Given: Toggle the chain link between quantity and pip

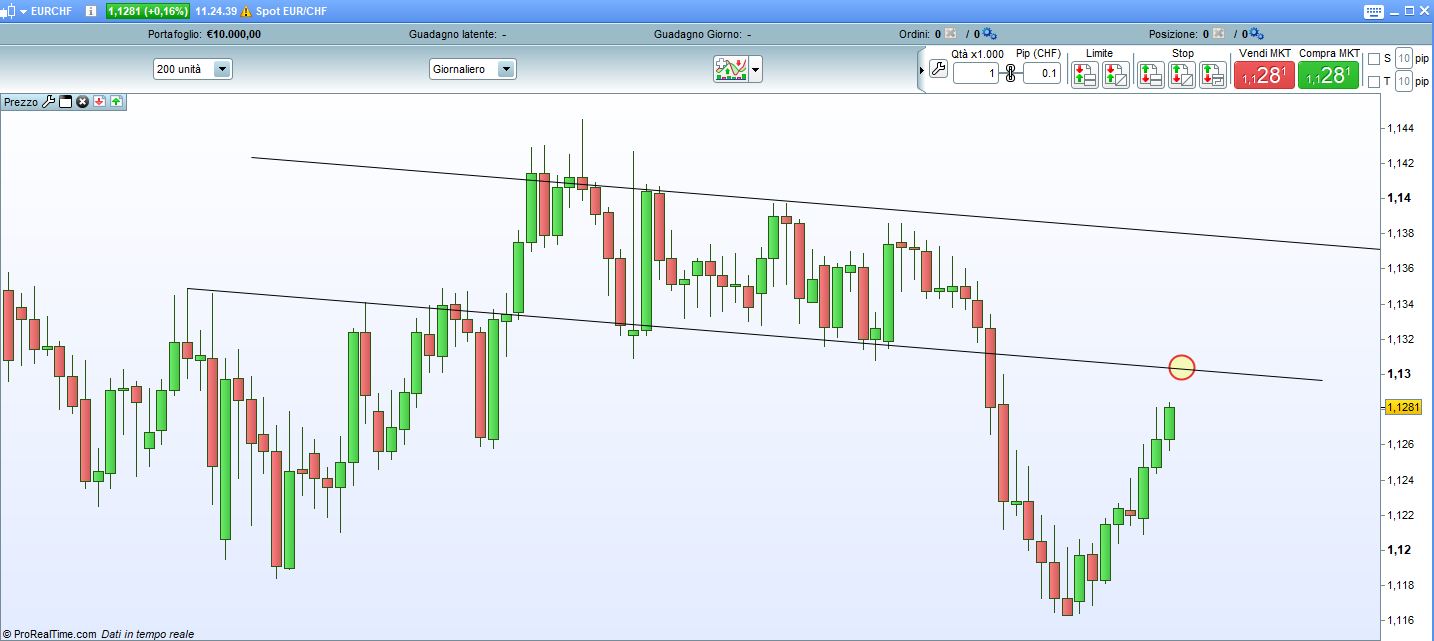Looking at the screenshot, I should pos(1010,73).
